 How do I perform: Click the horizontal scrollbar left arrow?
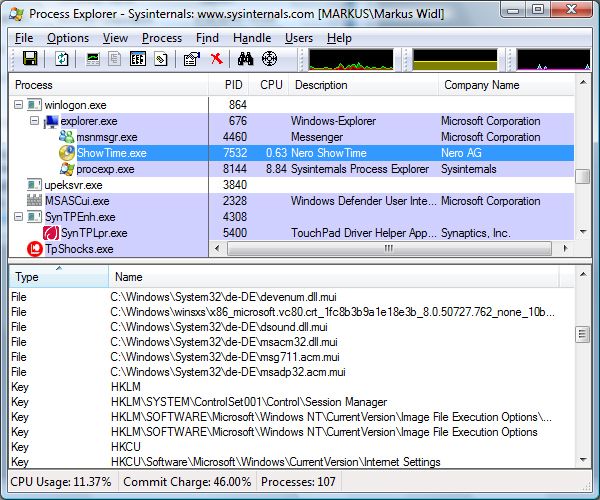tap(217, 248)
